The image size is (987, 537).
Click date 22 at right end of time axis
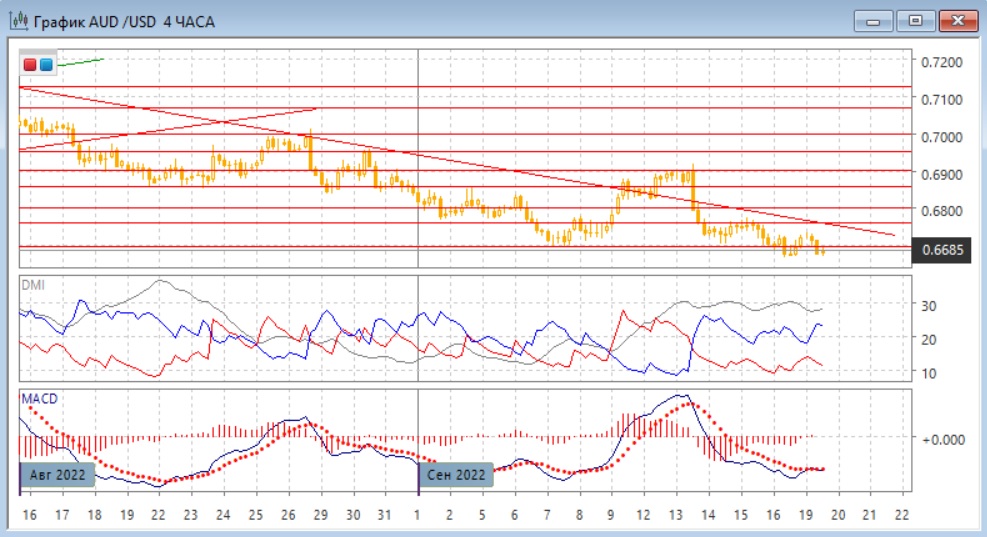click(x=904, y=514)
